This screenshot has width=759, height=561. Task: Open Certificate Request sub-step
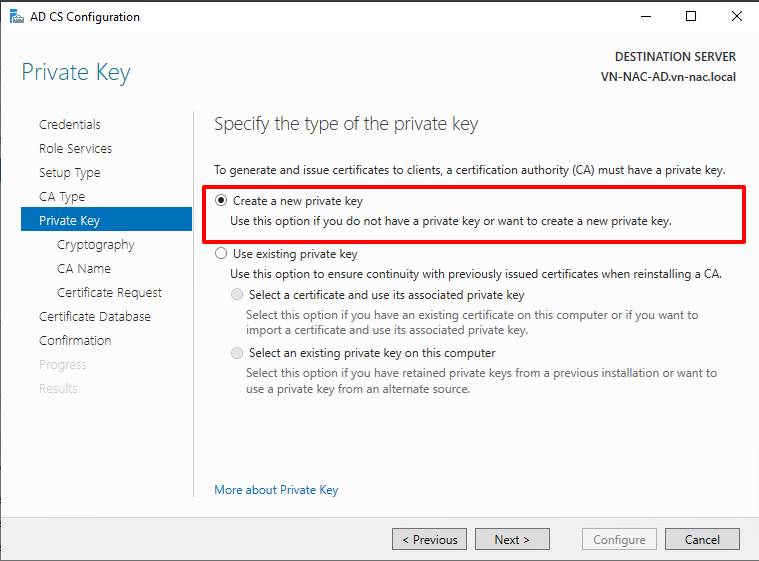[x=109, y=292]
